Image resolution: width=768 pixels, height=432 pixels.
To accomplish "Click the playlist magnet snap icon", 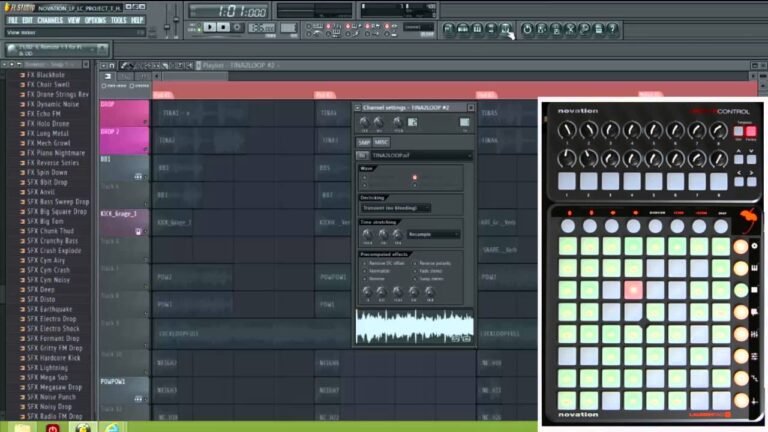I will (x=112, y=65).
